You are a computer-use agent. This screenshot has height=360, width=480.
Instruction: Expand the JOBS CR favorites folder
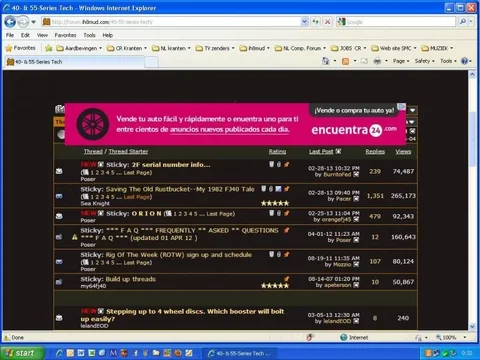pyautogui.click(x=348, y=48)
